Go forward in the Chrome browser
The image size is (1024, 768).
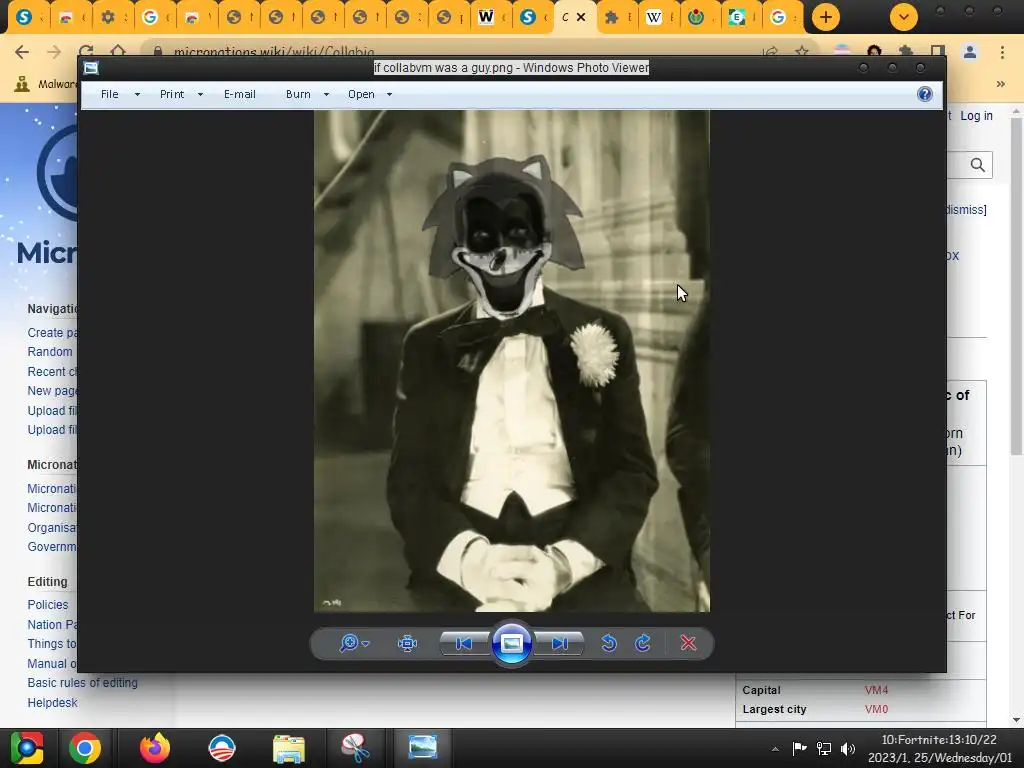54,52
